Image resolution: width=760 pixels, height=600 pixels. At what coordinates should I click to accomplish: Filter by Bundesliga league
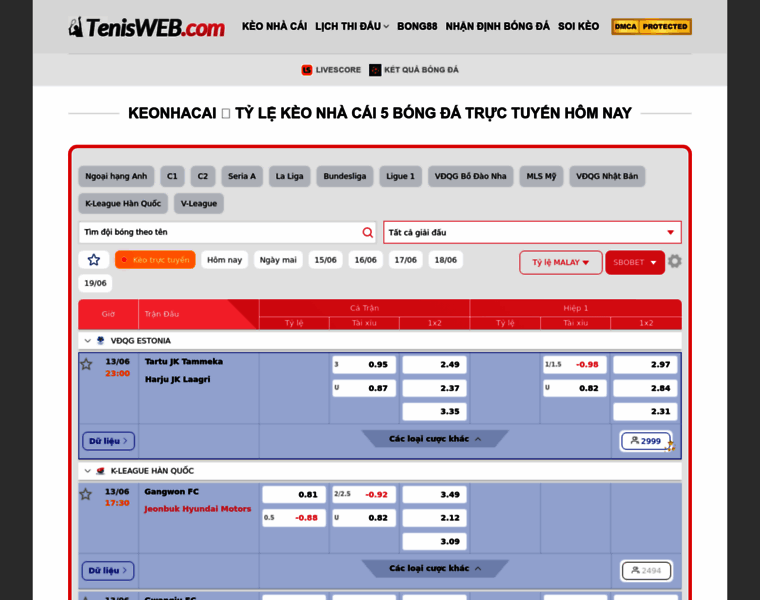345,176
